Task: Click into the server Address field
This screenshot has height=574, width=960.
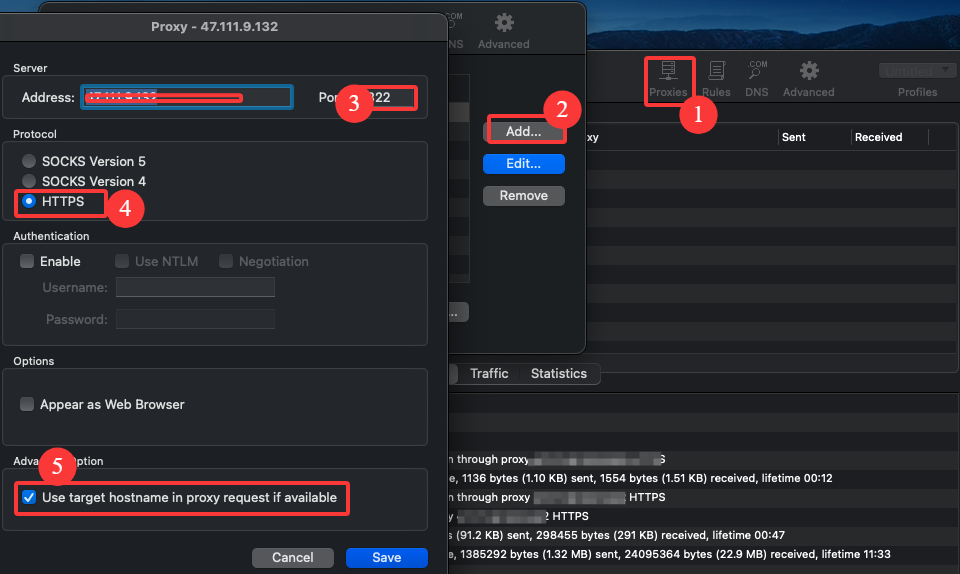Action: pos(188,97)
